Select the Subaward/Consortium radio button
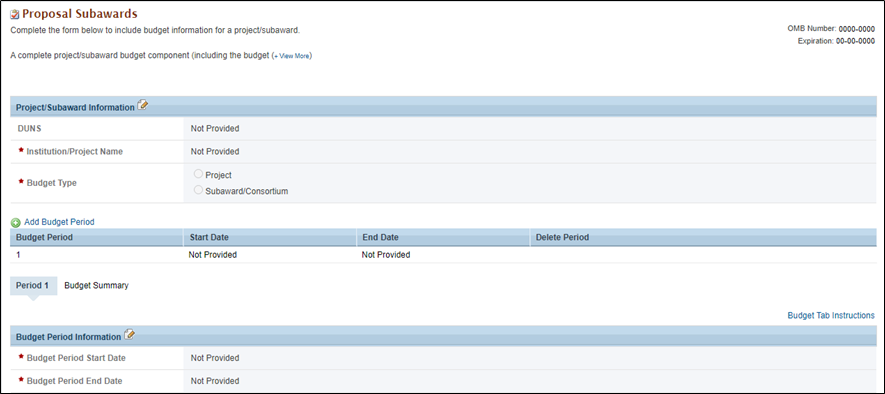Viewport: 885px width, 394px height. [x=198, y=190]
